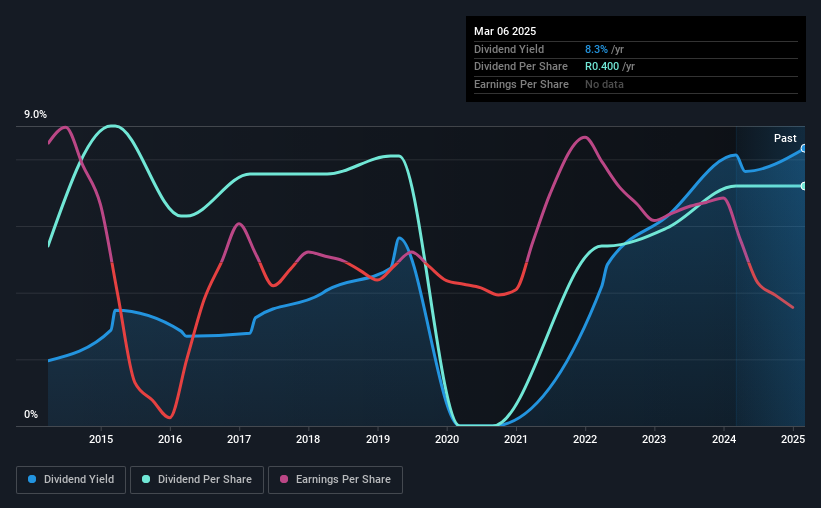821x508 pixels.
Task: Toggle the Dividend Yield legend button
Action: pos(71,480)
